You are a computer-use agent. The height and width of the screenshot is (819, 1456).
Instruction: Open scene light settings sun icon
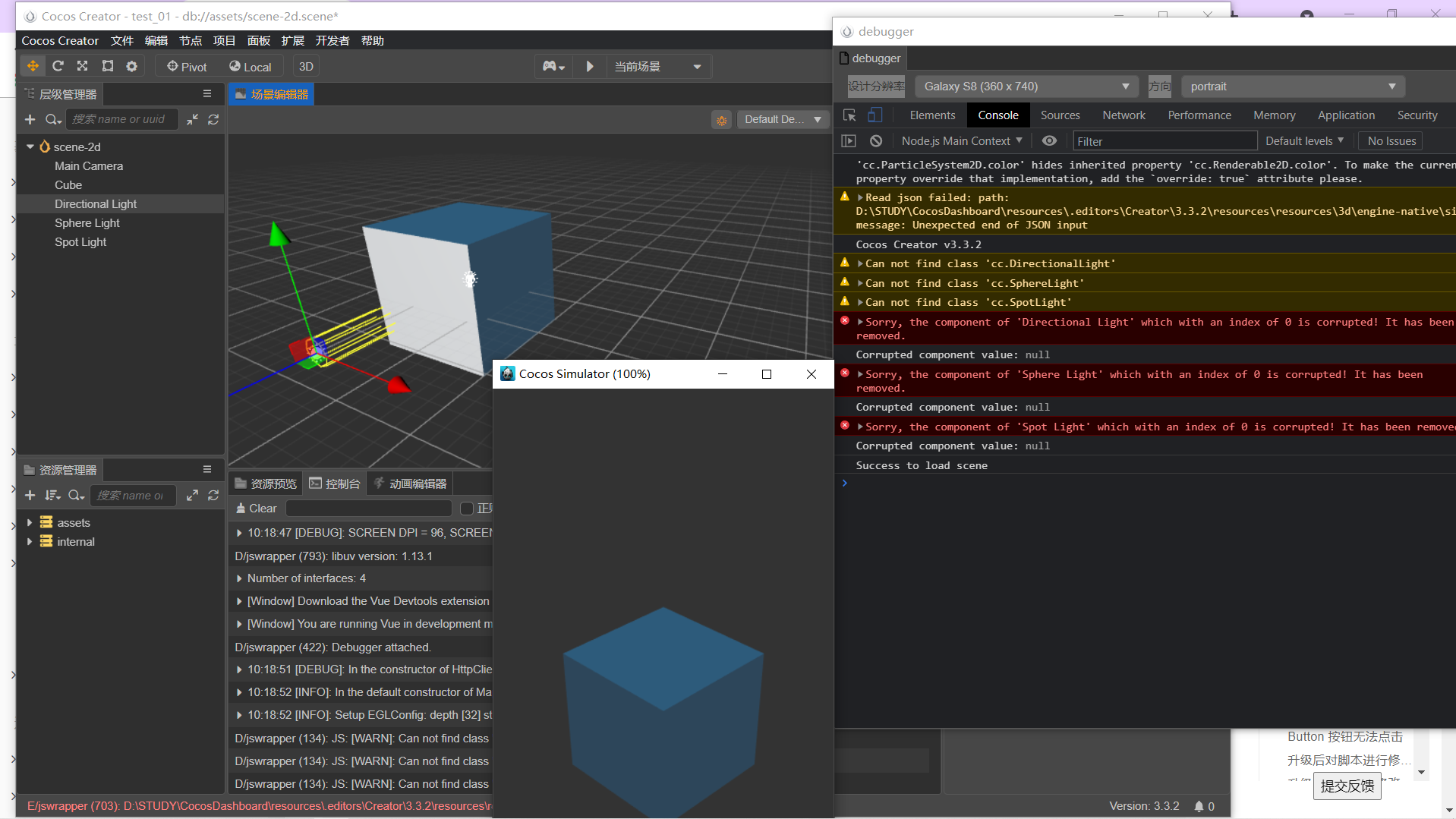click(x=721, y=120)
